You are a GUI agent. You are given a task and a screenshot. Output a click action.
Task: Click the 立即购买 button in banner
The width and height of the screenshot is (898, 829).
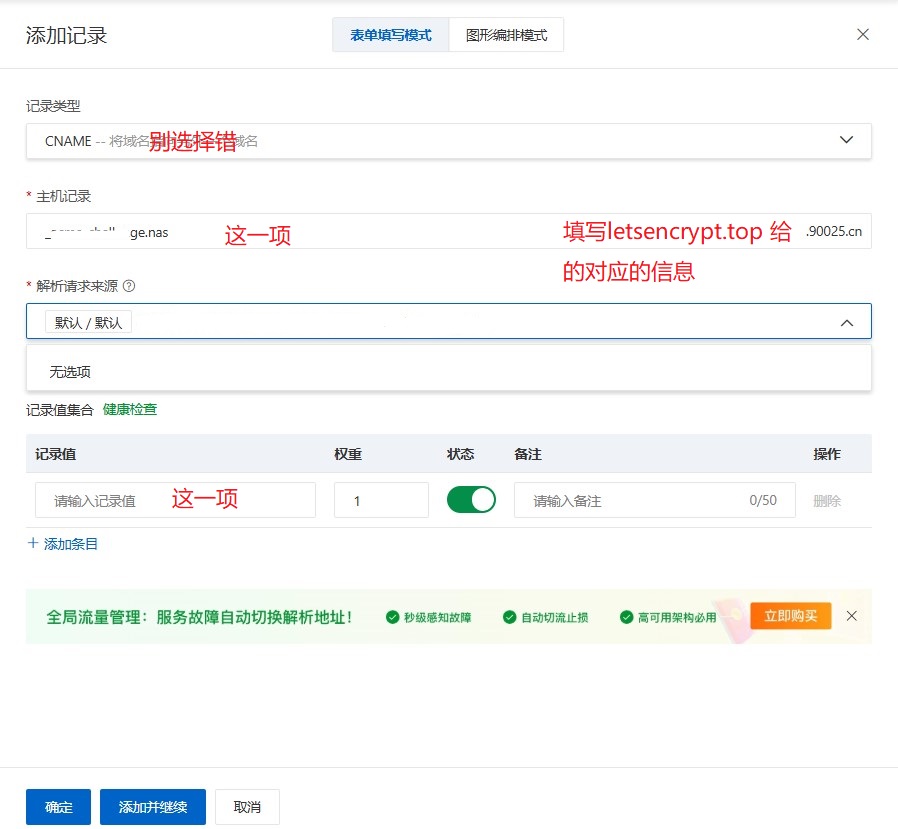[790, 616]
